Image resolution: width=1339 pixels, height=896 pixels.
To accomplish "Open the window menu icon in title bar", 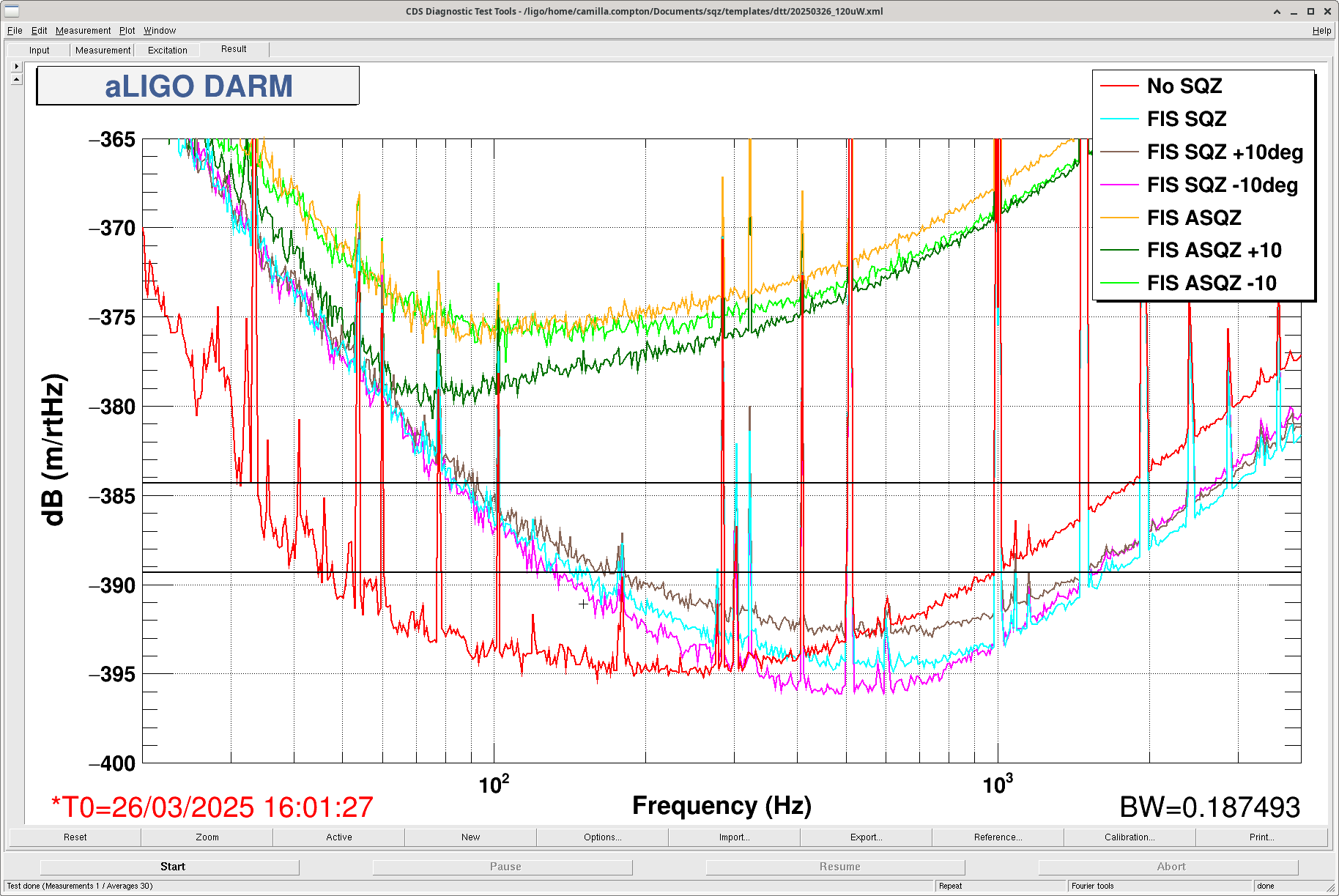I will pyautogui.click(x=11, y=11).
